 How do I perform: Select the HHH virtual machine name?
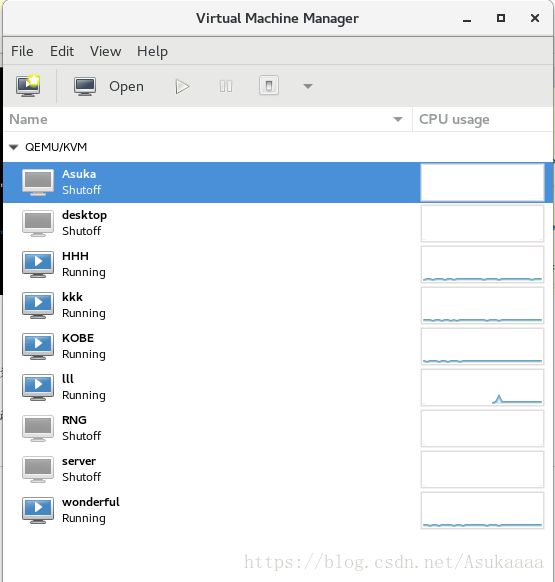click(75, 256)
